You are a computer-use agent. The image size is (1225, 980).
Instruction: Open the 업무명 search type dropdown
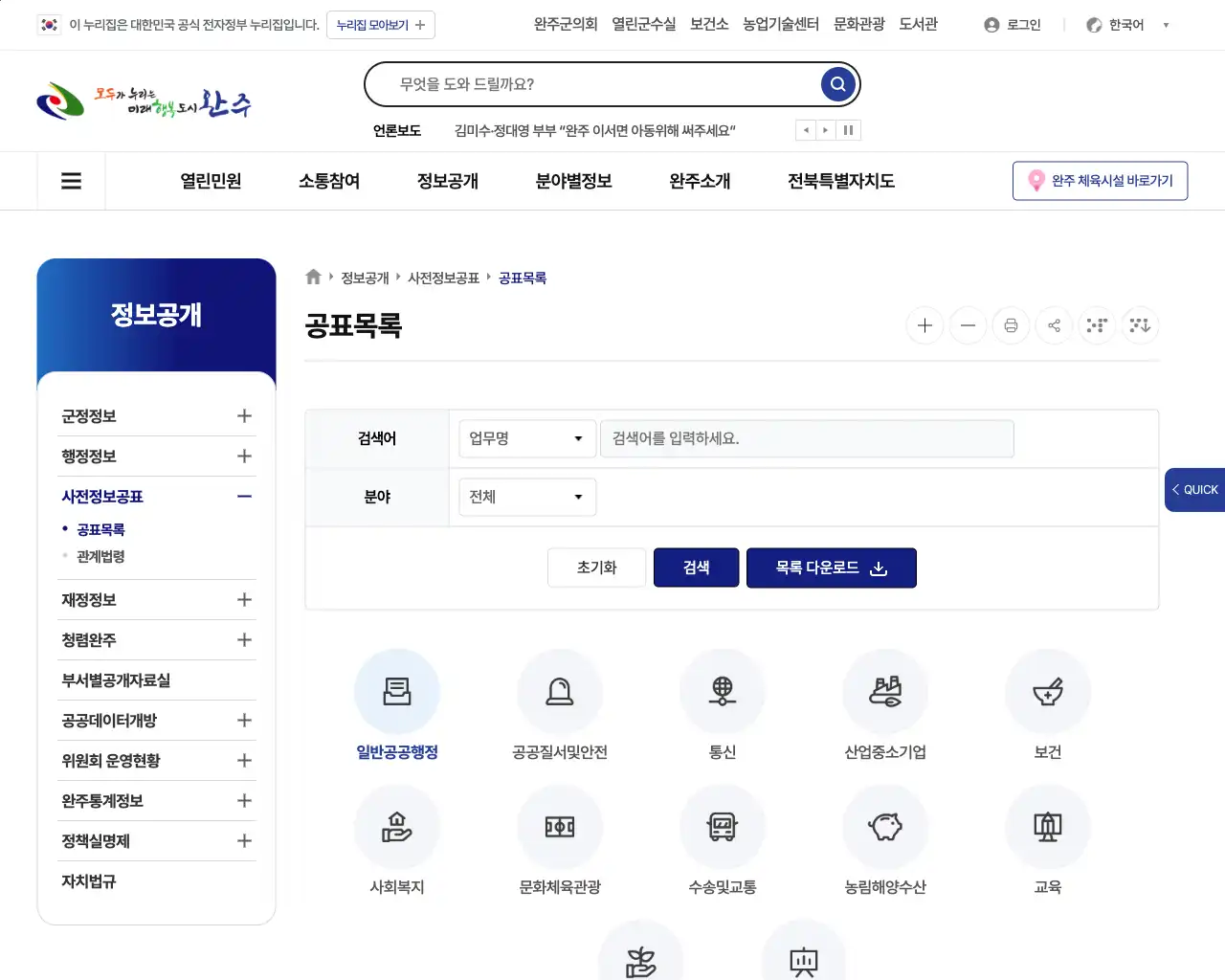(526, 438)
